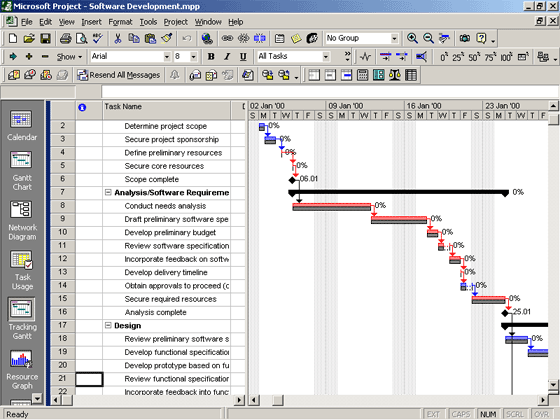Open the Show outline level dropdown
The width and height of the screenshot is (560, 420).
click(69, 56)
